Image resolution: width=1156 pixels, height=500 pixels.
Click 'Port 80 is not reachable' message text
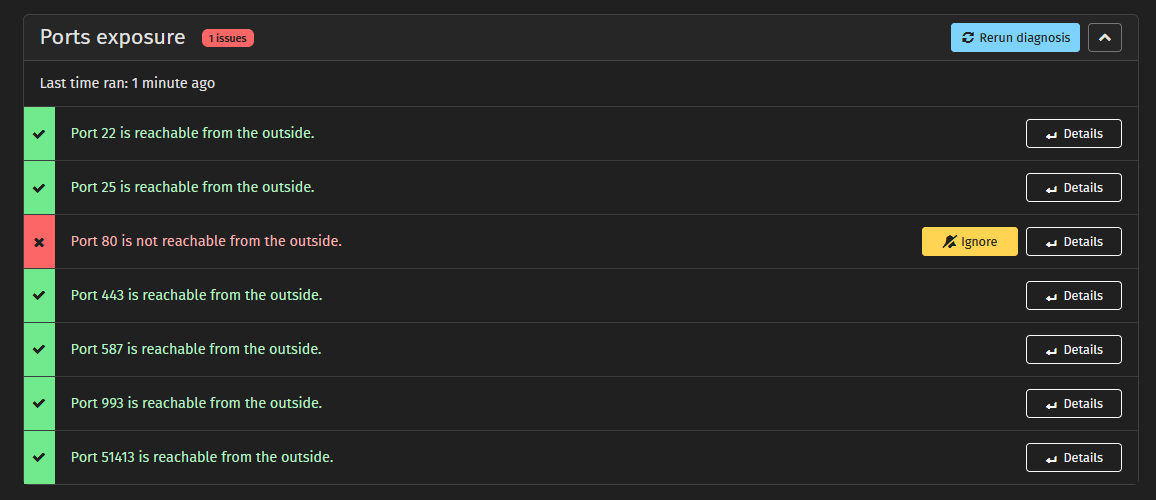click(206, 242)
